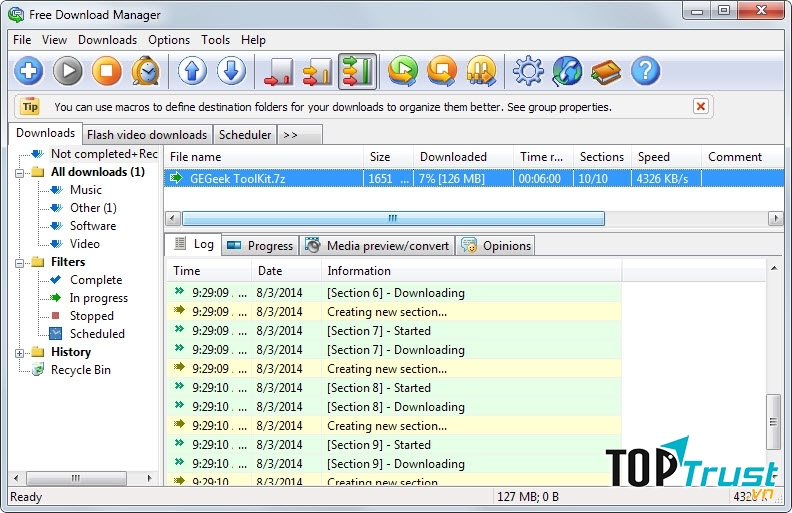Screen dimensions: 792x513
Task: Open the Opinions tab
Action: pos(496,246)
